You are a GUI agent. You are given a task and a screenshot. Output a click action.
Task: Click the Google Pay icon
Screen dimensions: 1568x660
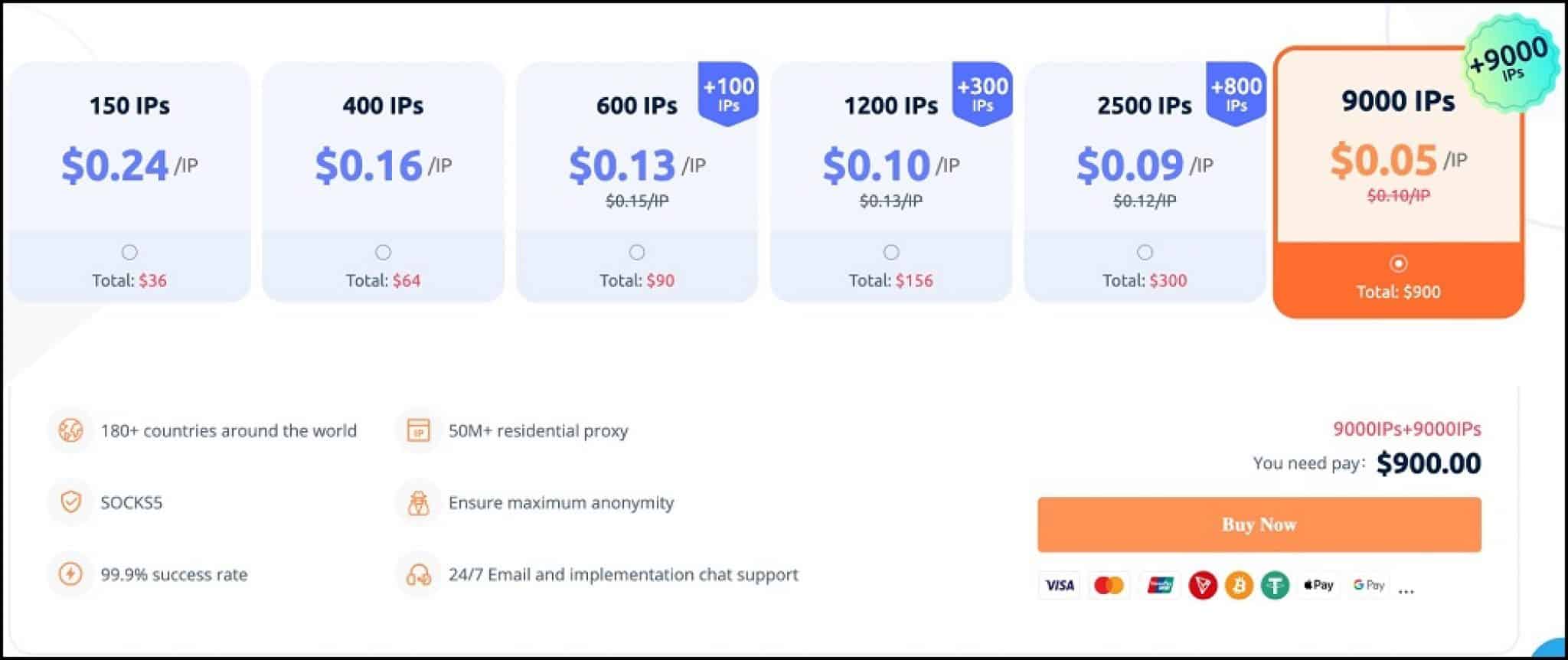point(1369,585)
